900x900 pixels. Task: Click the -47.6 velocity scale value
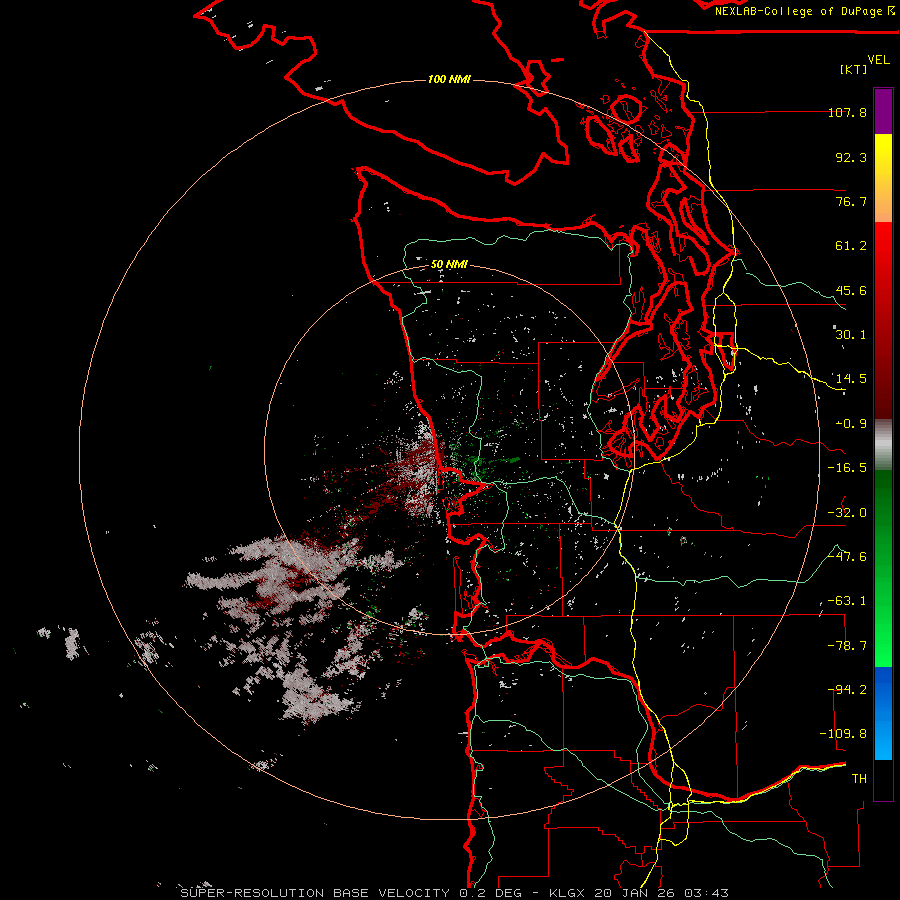pos(847,557)
